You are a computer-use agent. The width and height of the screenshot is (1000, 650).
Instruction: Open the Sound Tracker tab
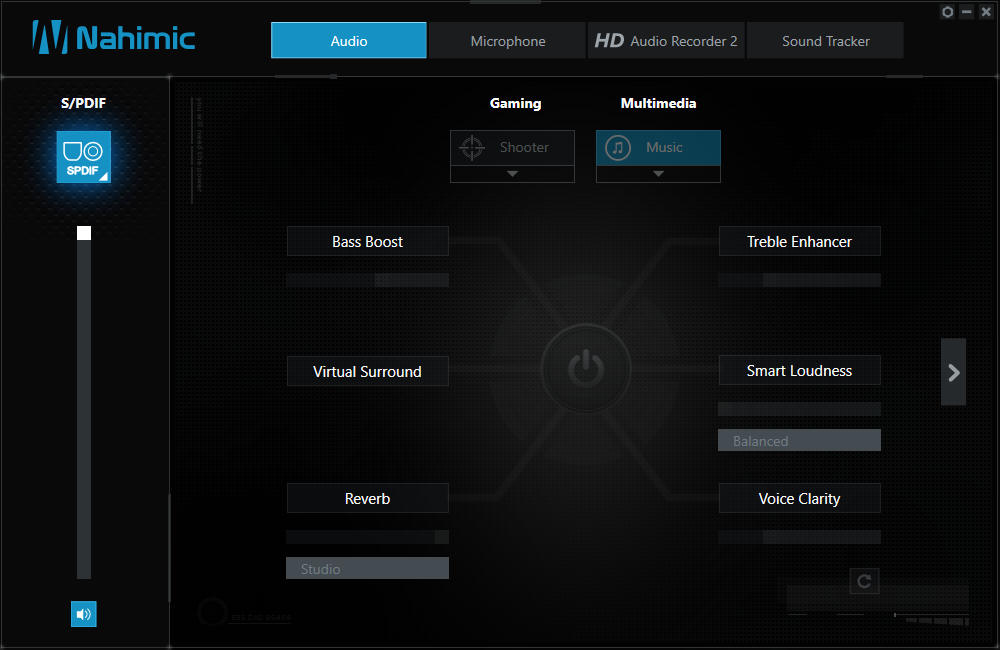[825, 41]
